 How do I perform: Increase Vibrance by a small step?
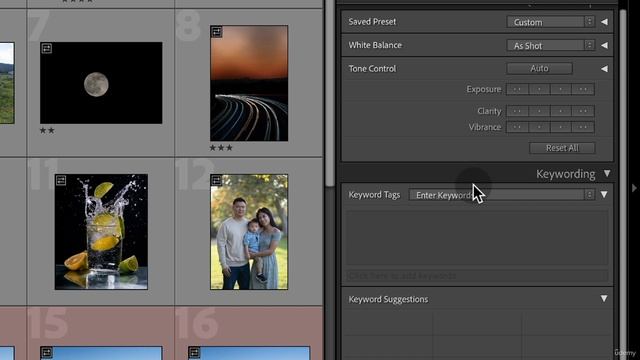point(561,127)
